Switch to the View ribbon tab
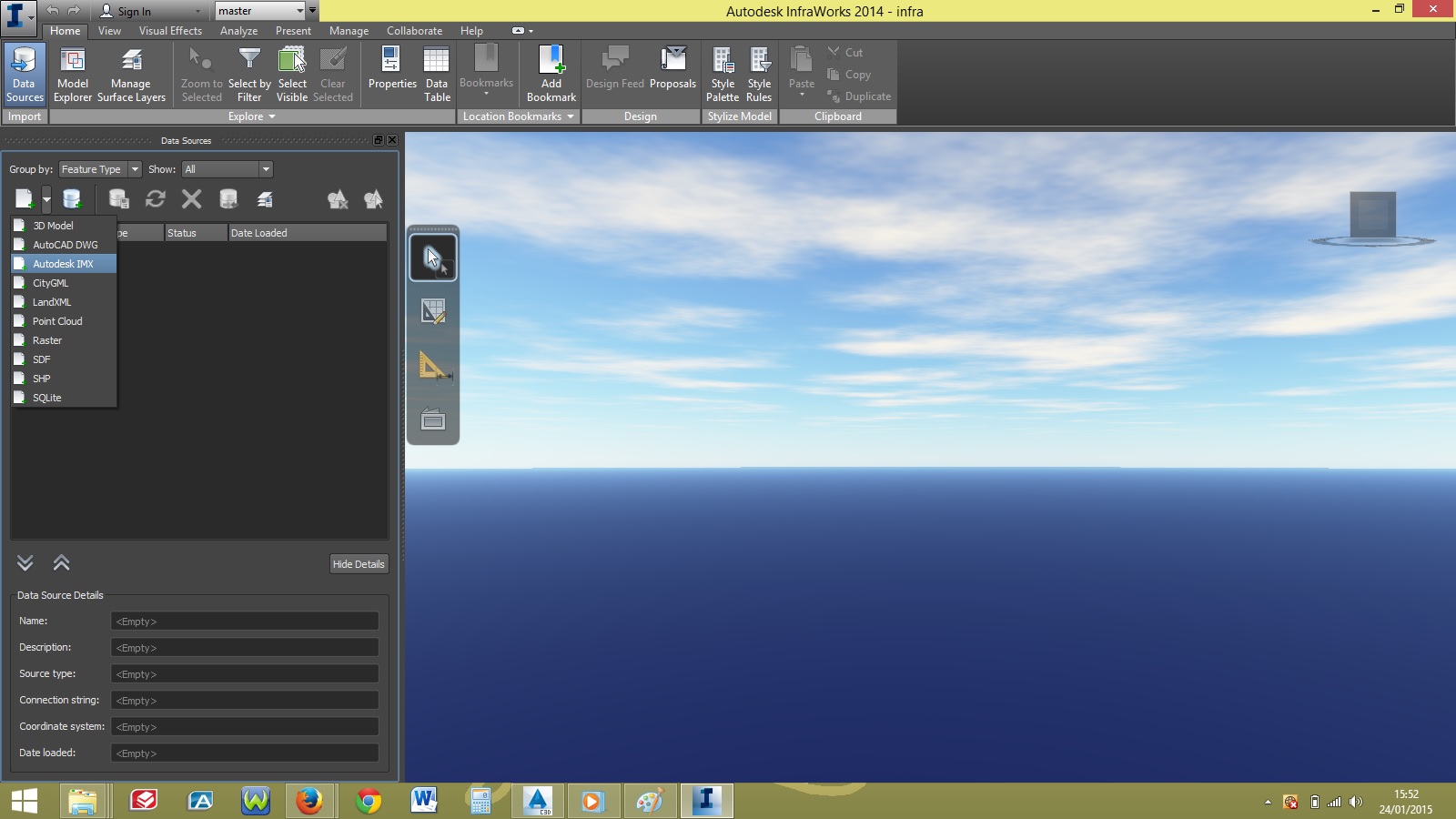1456x819 pixels. (x=109, y=31)
